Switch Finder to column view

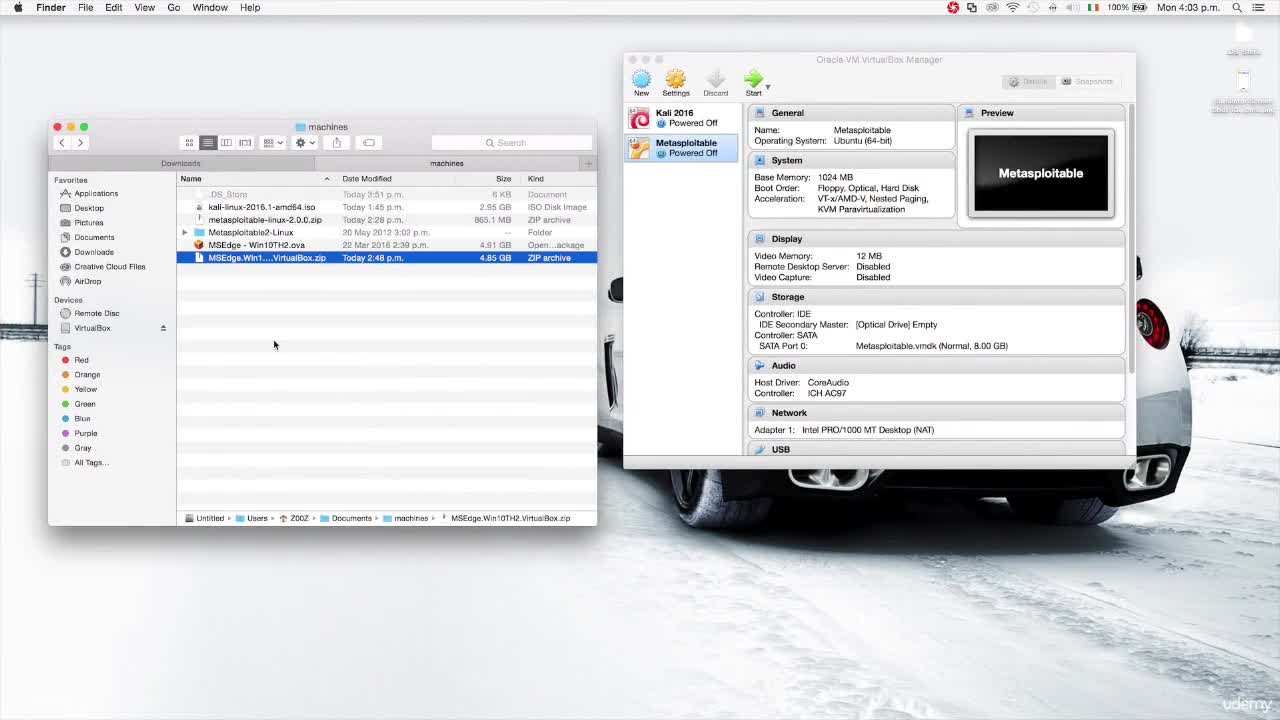pos(226,143)
